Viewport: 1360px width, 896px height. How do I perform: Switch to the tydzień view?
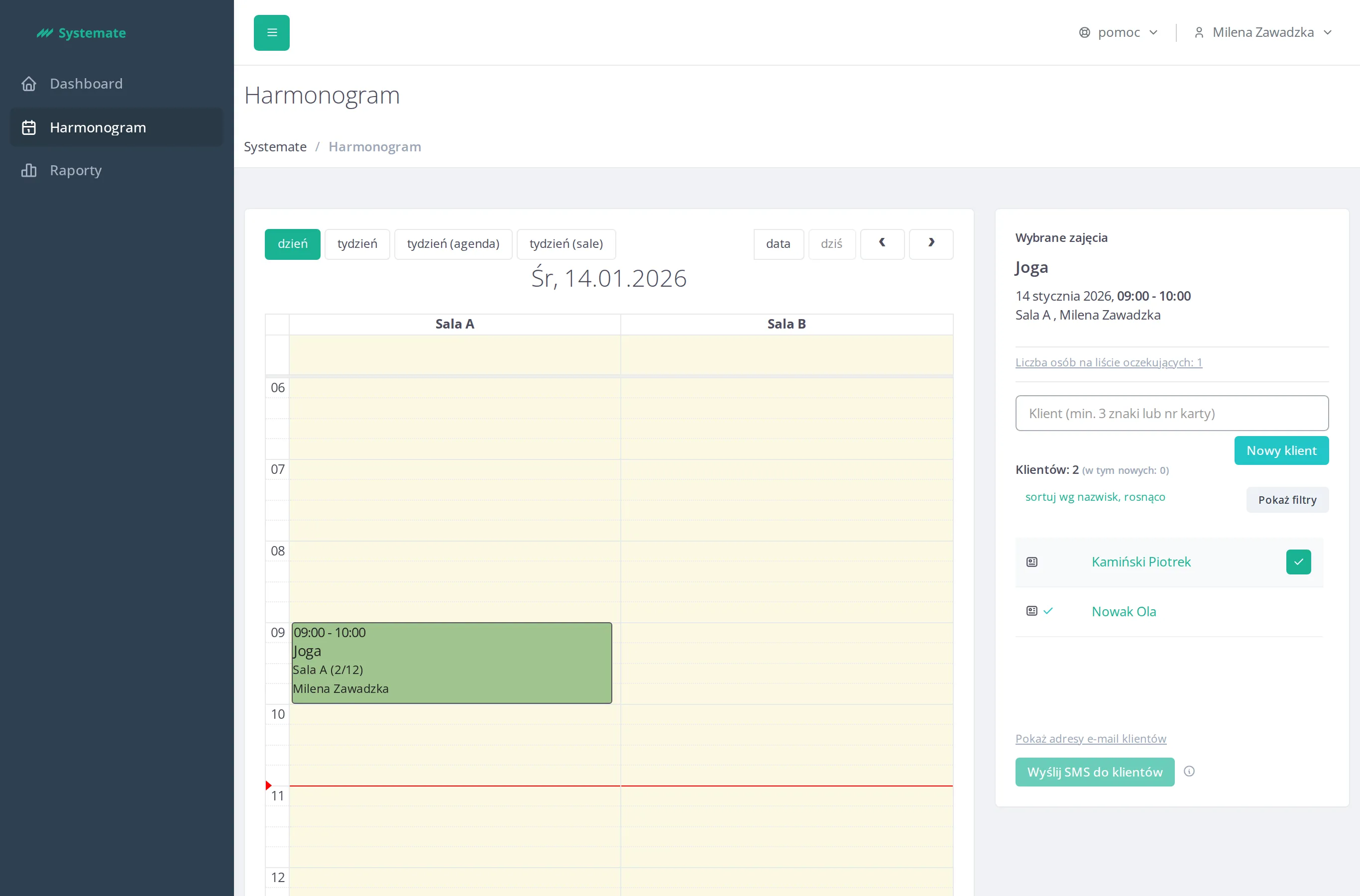click(357, 244)
